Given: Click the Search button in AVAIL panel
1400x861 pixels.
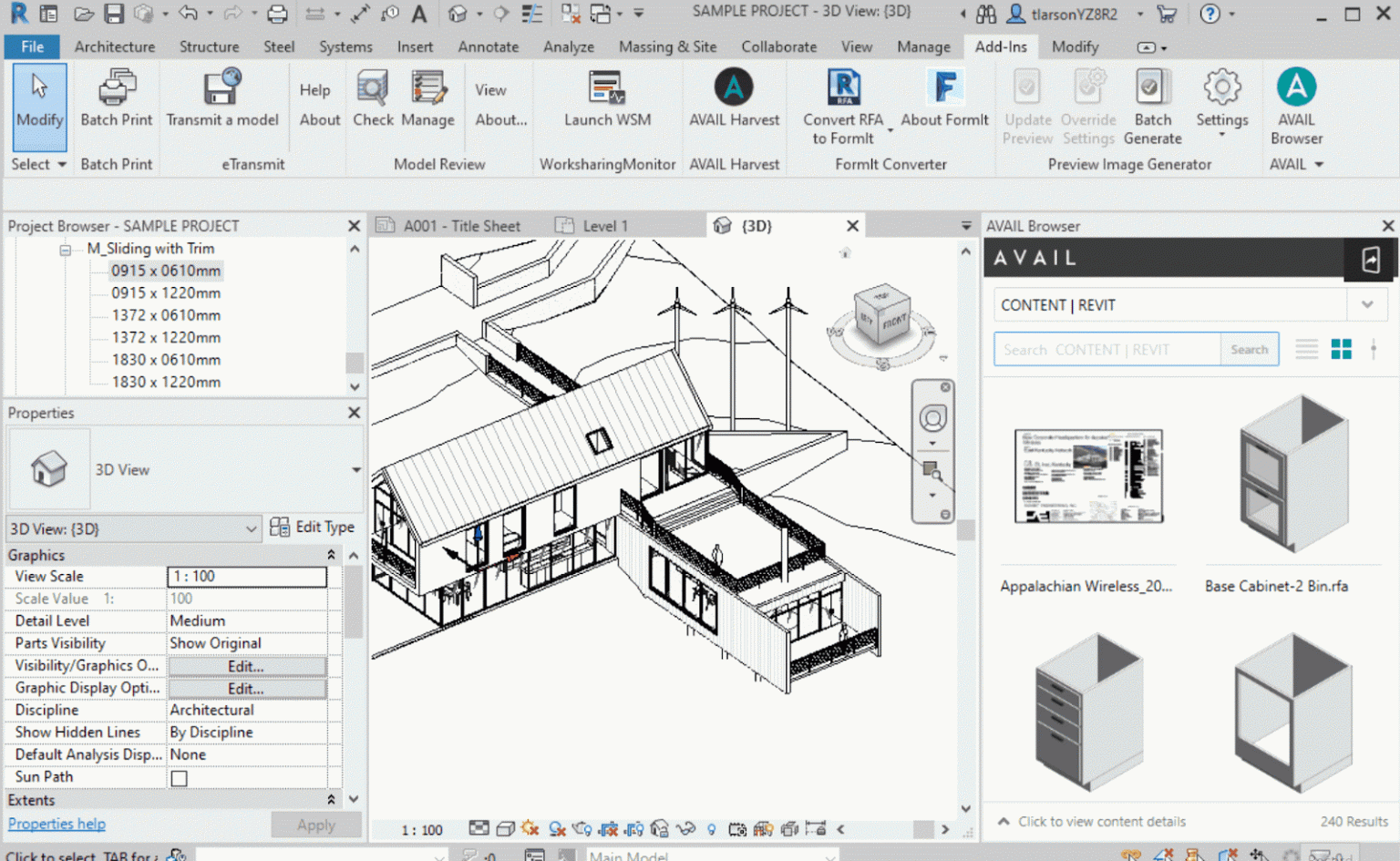Looking at the screenshot, I should tap(1249, 349).
